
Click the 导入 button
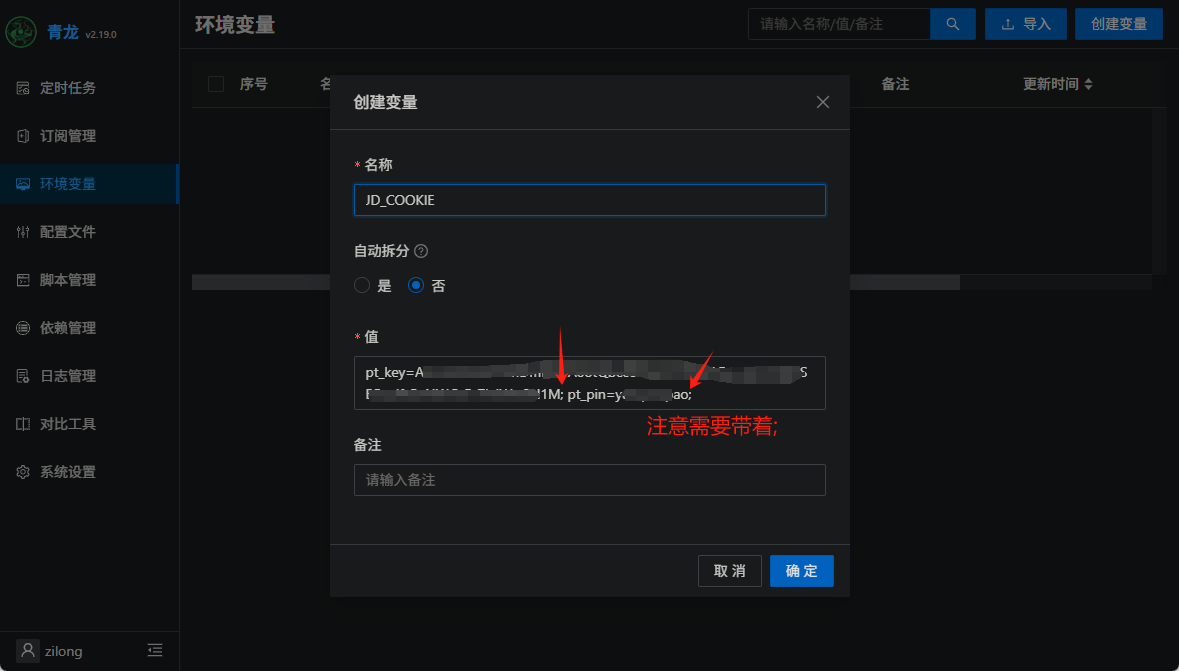(1026, 24)
